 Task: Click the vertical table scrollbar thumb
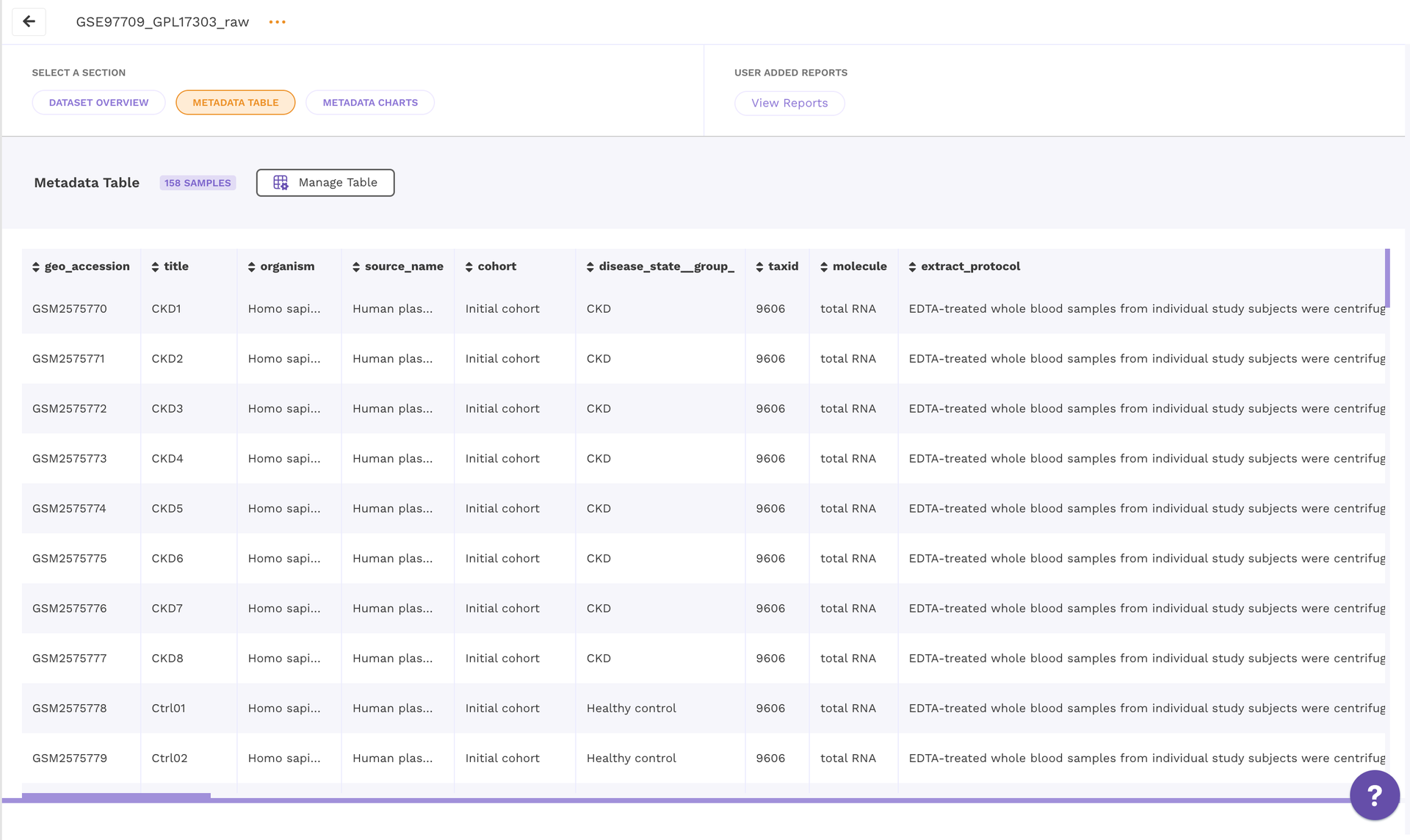coord(1387,278)
